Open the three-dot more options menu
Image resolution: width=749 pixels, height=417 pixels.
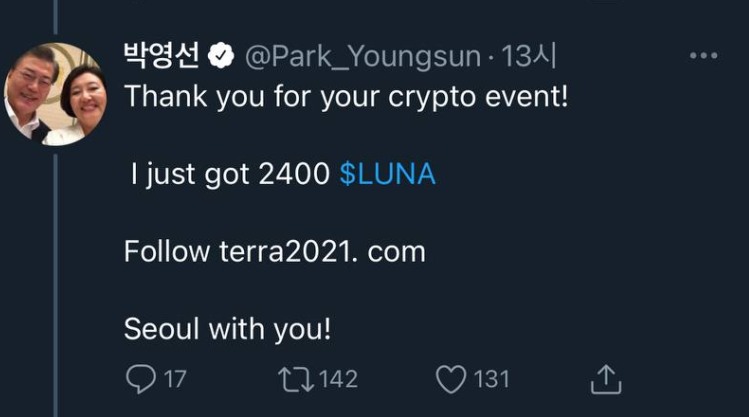tap(703, 56)
